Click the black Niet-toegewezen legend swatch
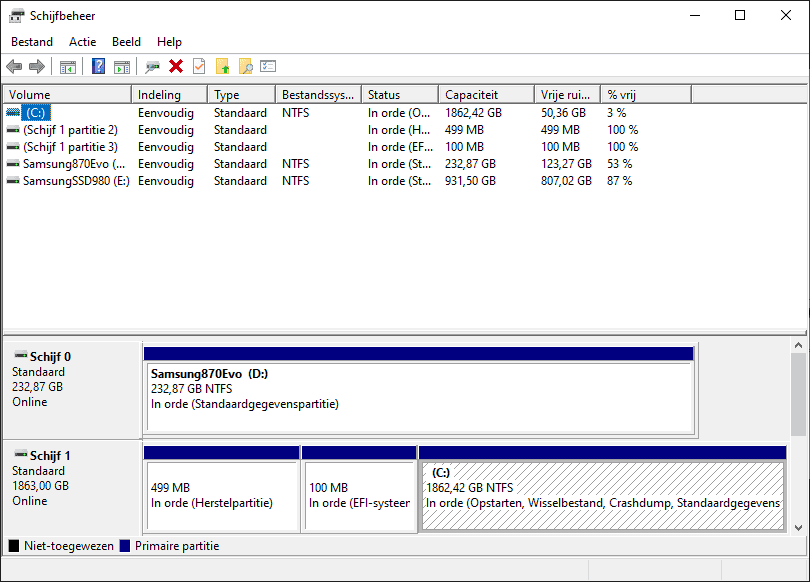This screenshot has height=582, width=810. click(14, 546)
